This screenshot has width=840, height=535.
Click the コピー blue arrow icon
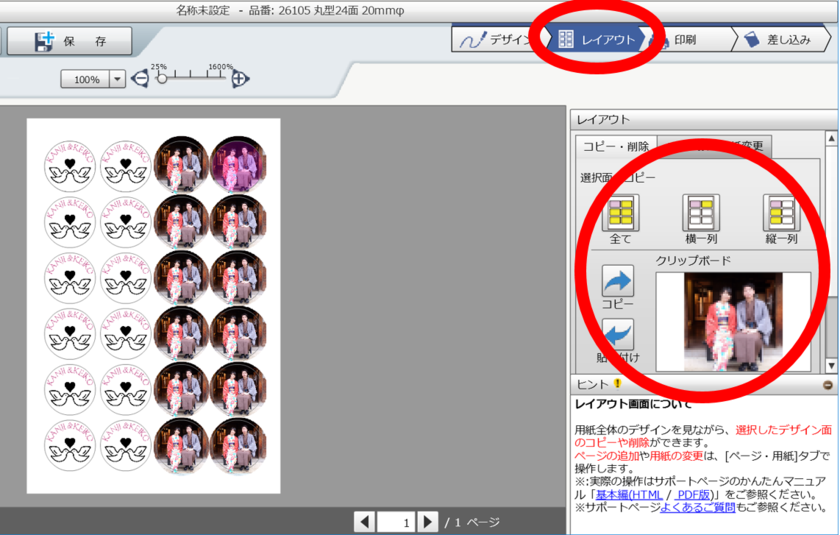[x=617, y=282]
